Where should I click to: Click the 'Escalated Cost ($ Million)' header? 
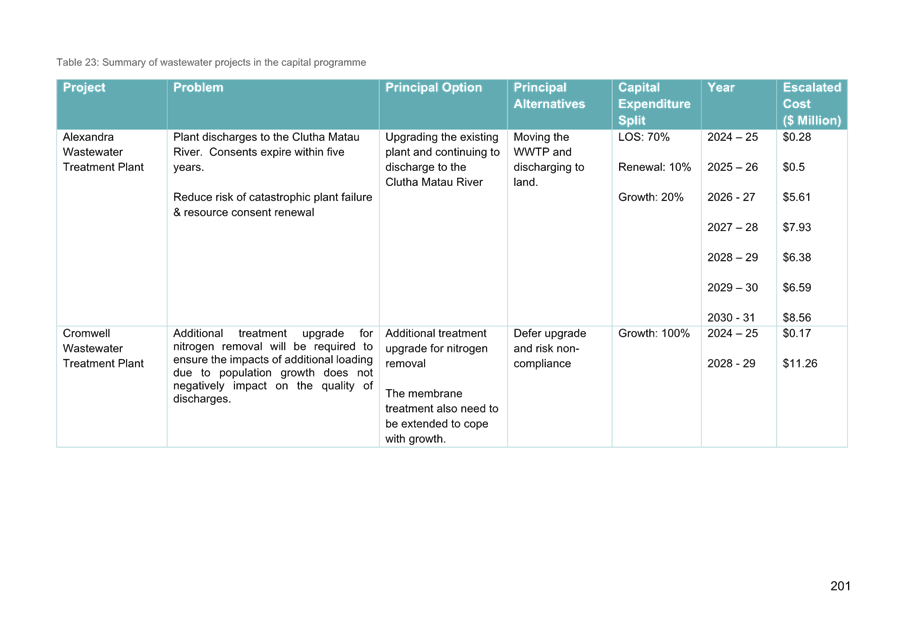[x=811, y=104]
